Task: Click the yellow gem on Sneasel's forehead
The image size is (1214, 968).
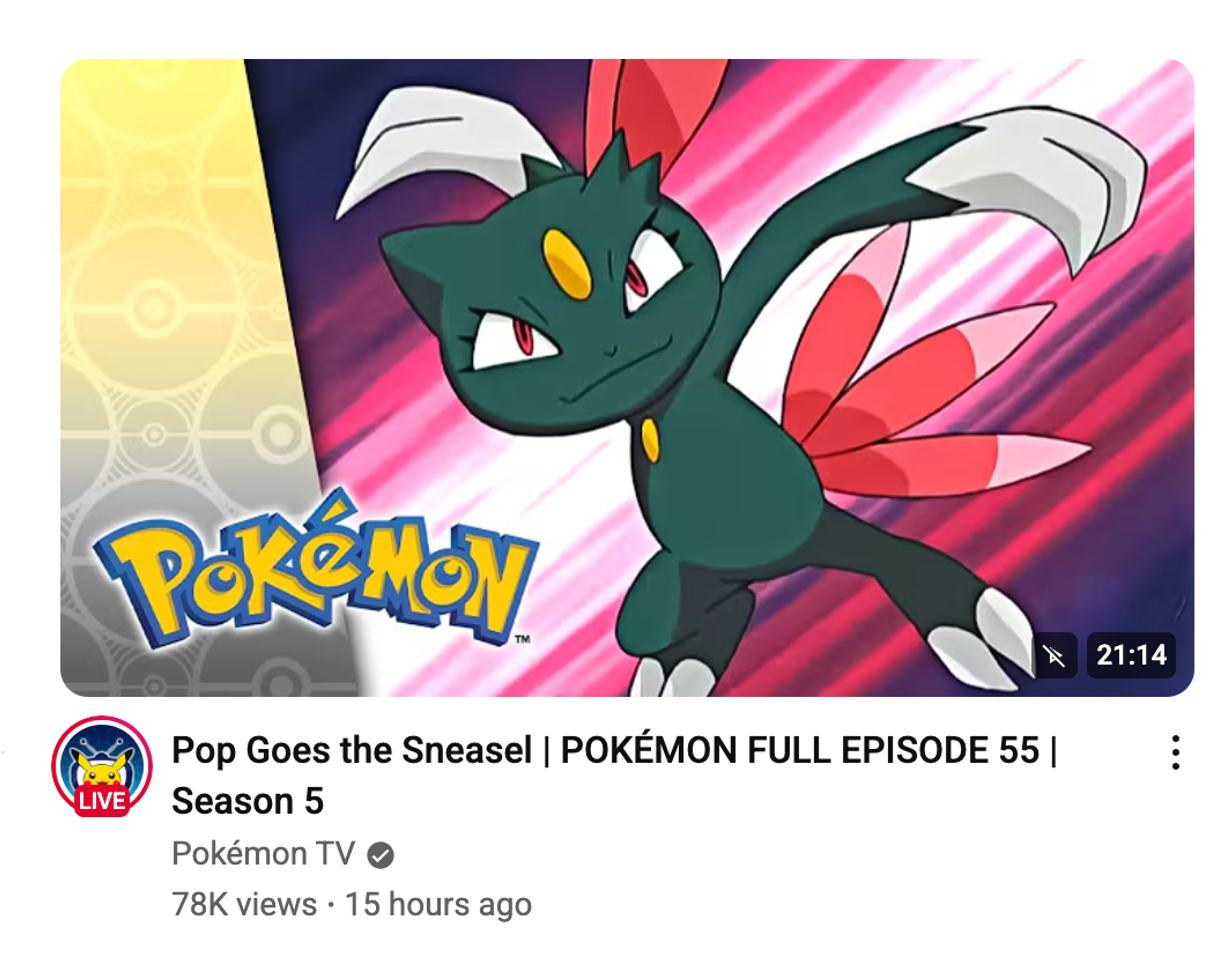Action: point(567,262)
